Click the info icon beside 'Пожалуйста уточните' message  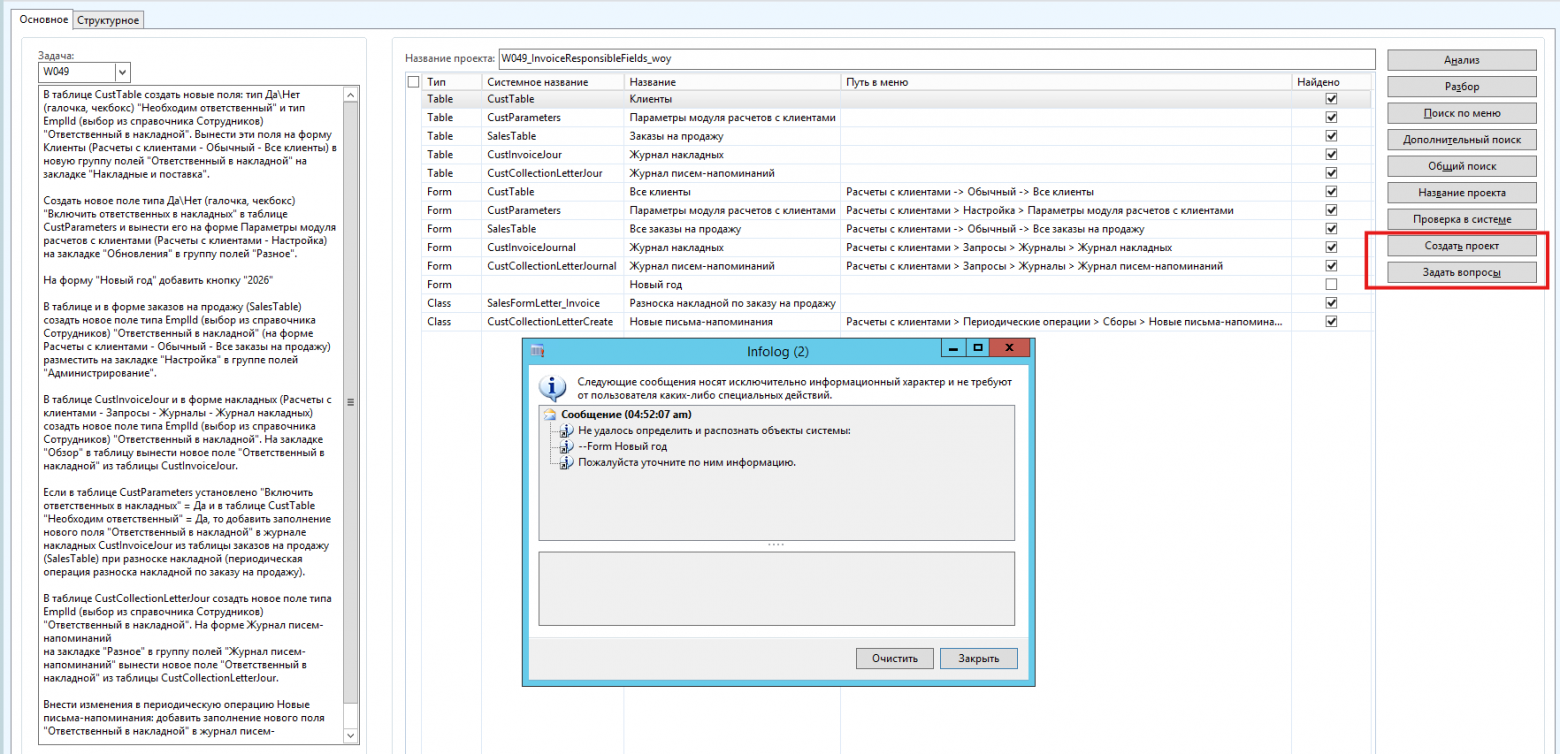[x=567, y=462]
